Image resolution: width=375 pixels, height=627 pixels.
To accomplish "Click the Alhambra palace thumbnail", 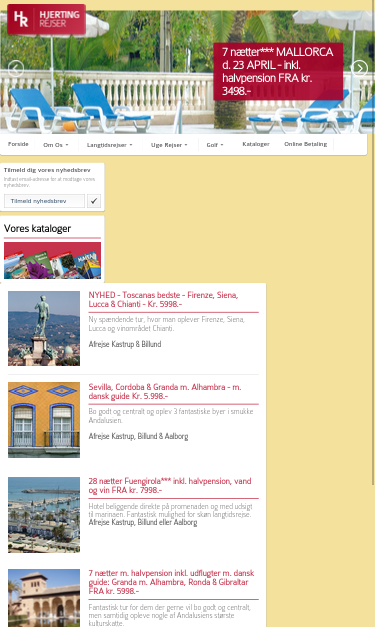I will (x=44, y=598).
